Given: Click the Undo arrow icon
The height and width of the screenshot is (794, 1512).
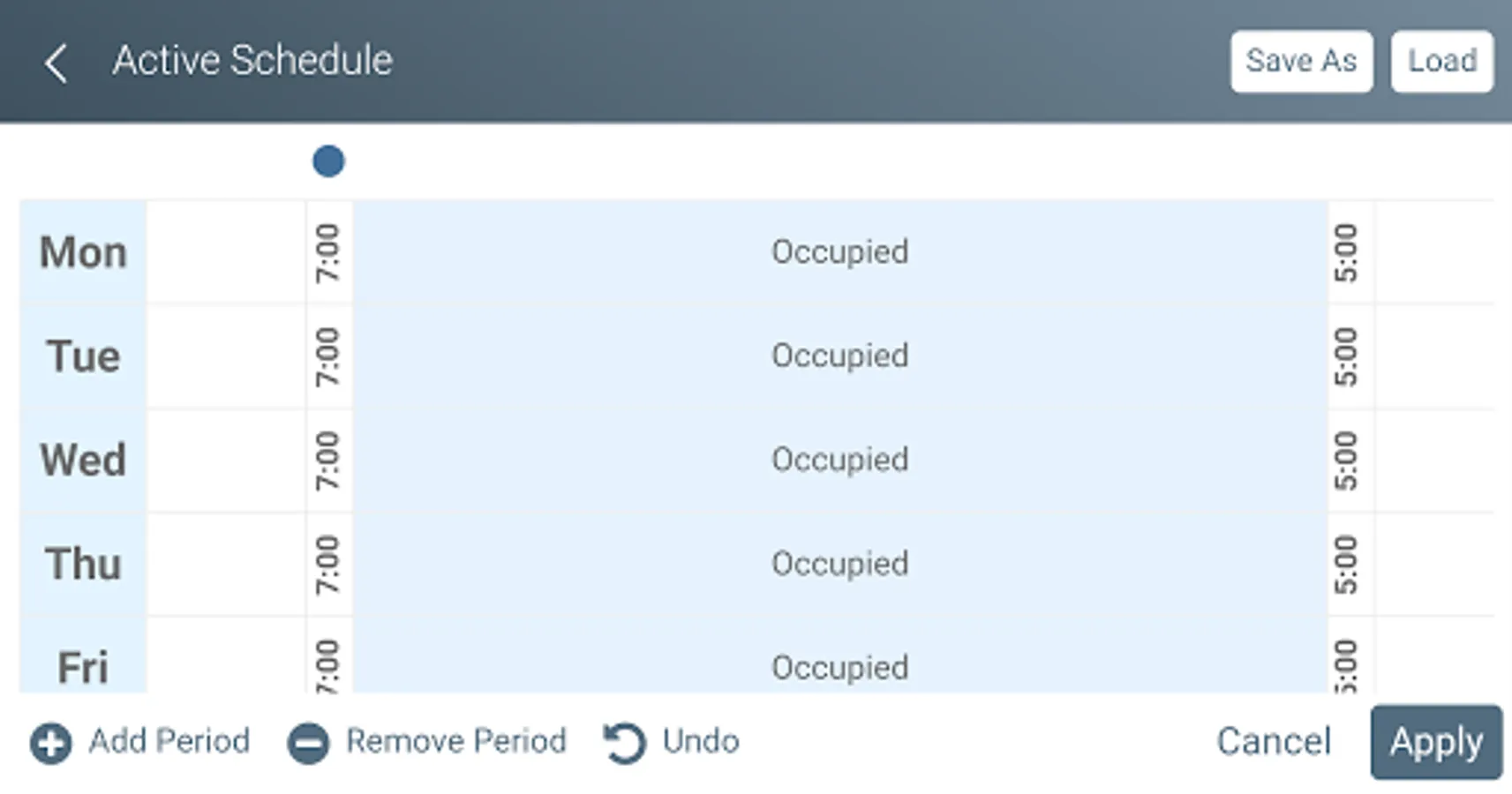Looking at the screenshot, I should [624, 743].
